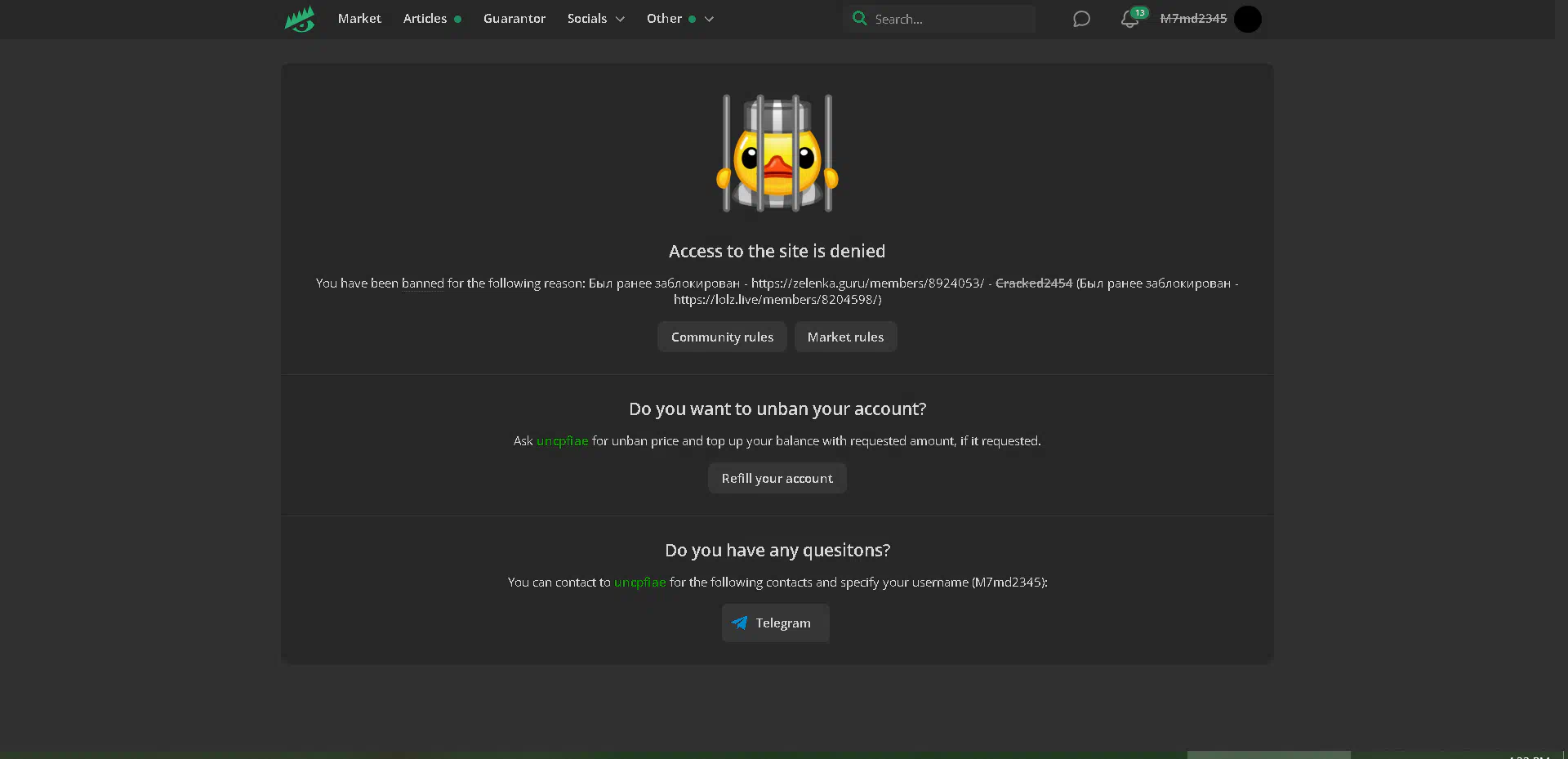
Task: Go to the Guarantor page
Action: 514,19
